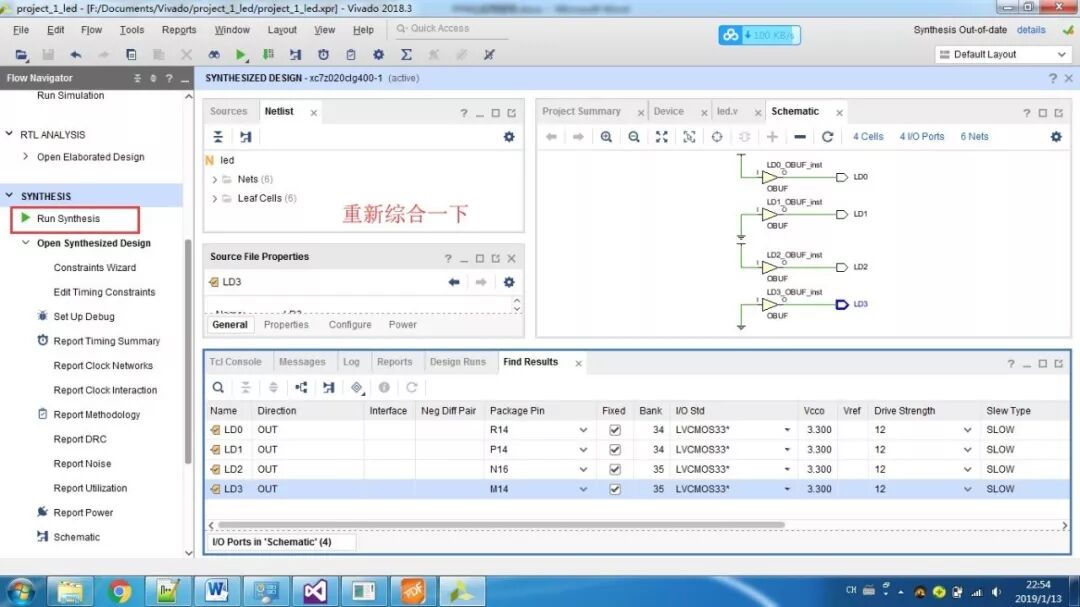Open Package Pin dropdown for LD0 (R14)
This screenshot has width=1080, height=607.
[x=583, y=430]
